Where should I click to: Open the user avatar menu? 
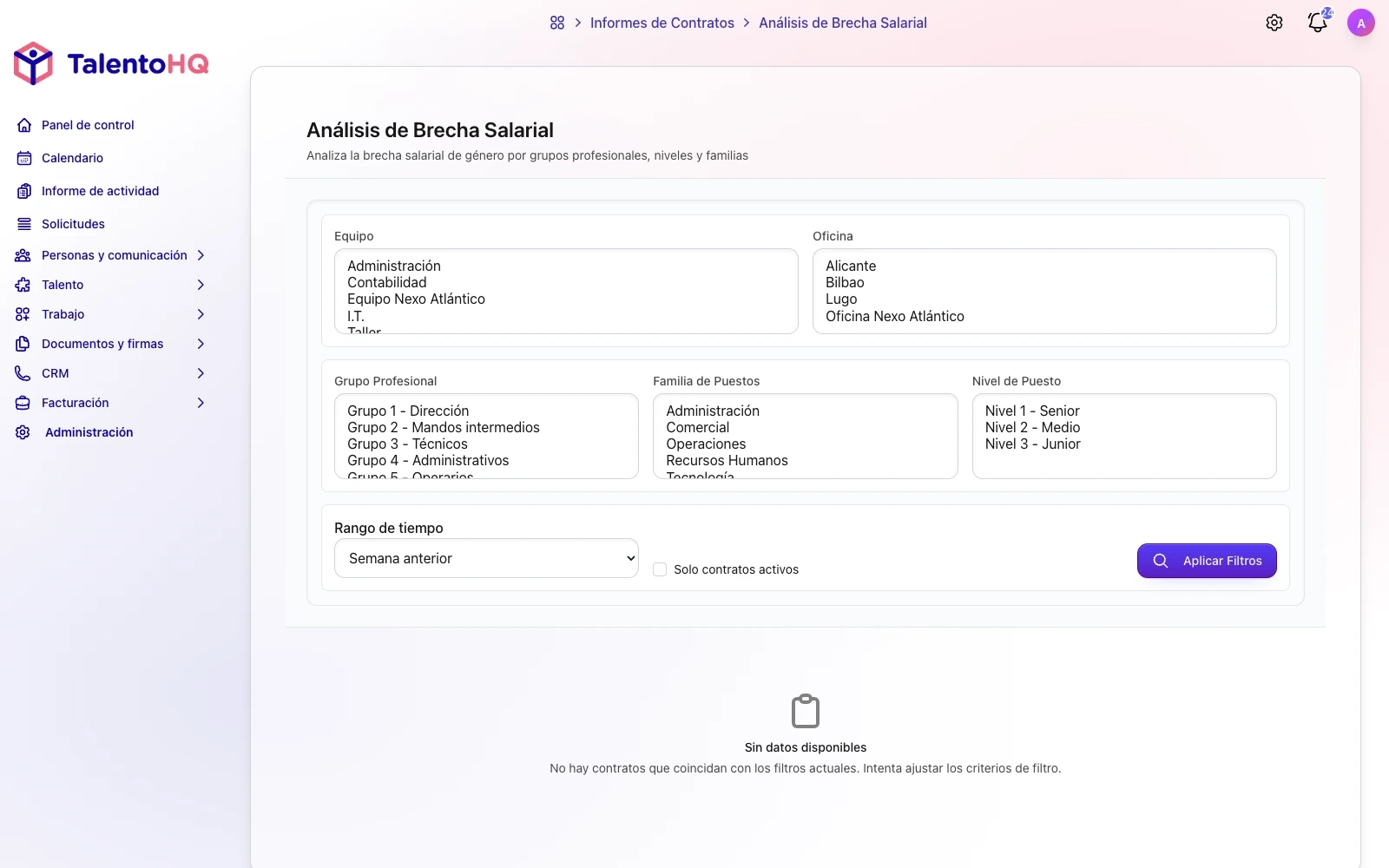(x=1361, y=23)
